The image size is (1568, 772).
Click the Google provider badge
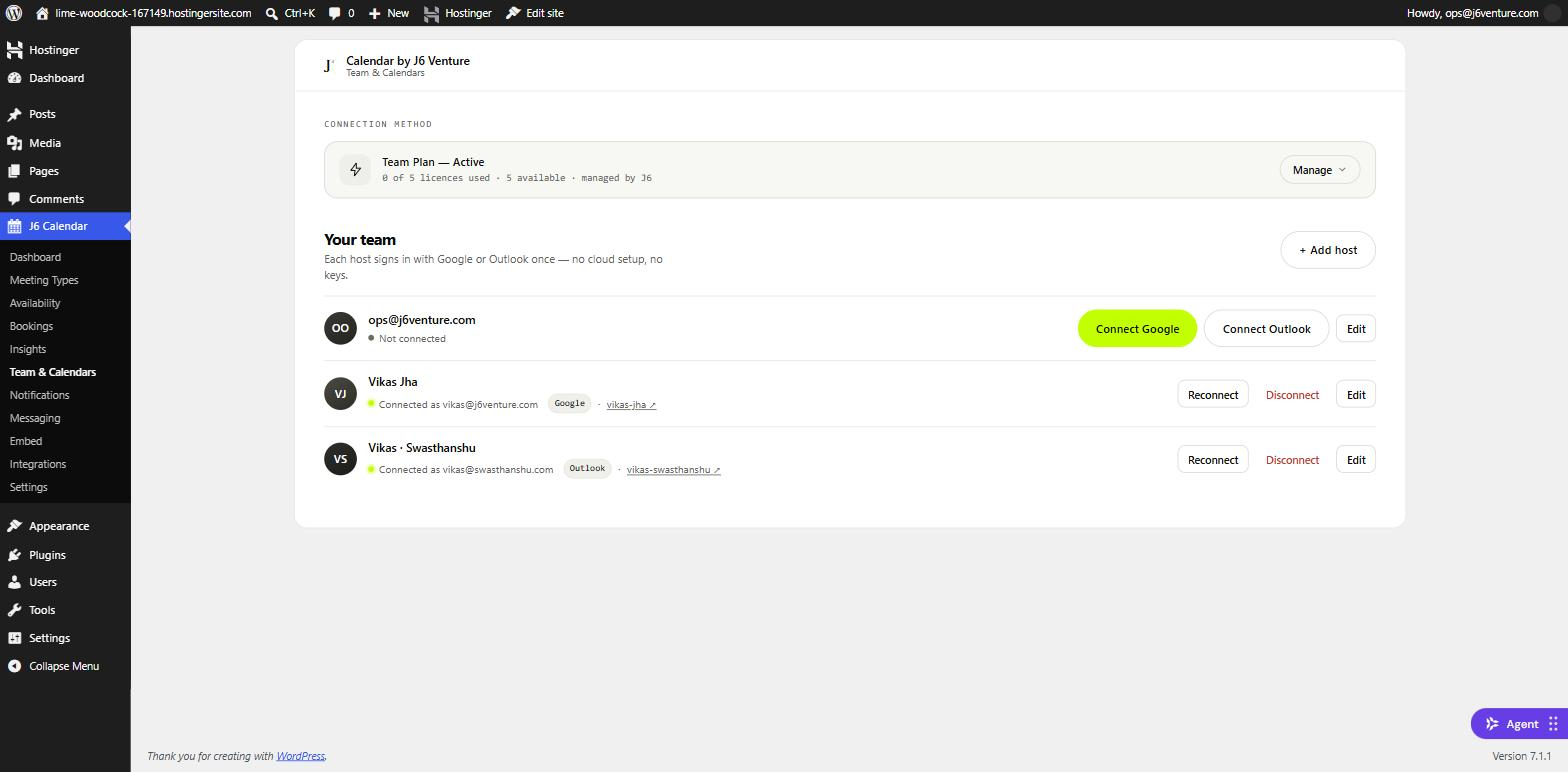(569, 404)
